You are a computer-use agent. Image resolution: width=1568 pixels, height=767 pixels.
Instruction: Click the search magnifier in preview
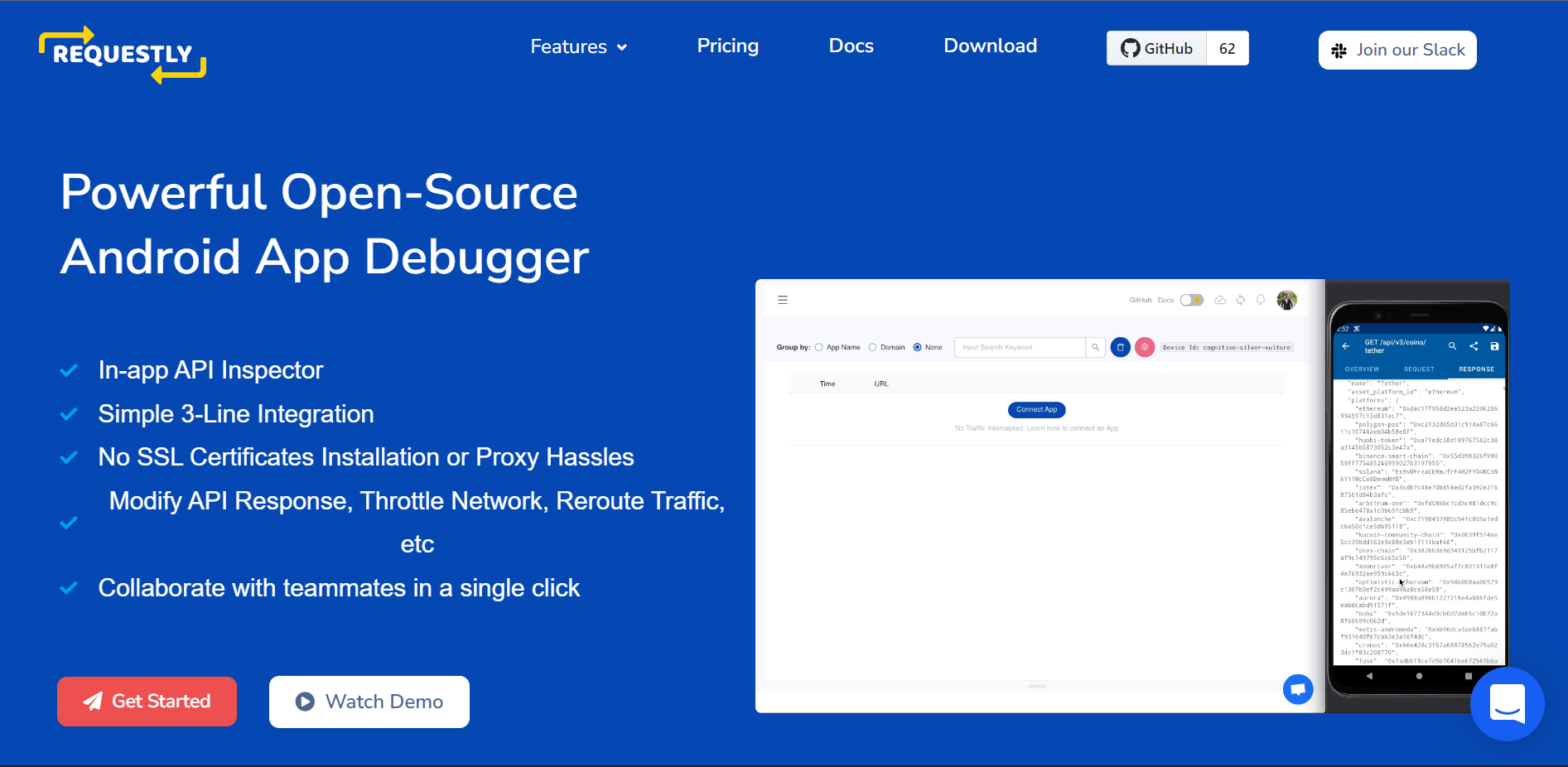click(1095, 347)
